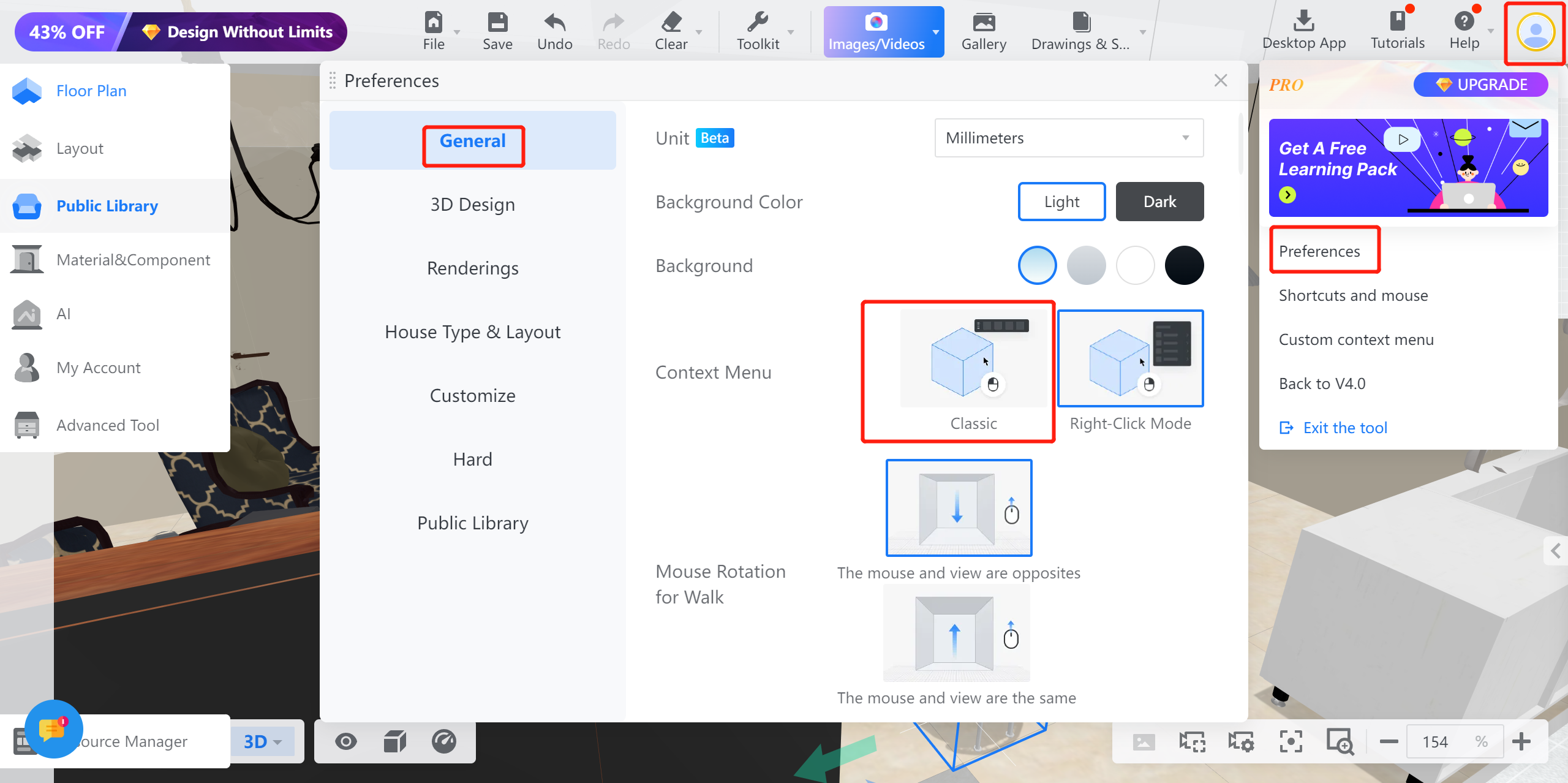Image resolution: width=1568 pixels, height=783 pixels.
Task: Select Classic context menu mode
Action: [x=973, y=359]
